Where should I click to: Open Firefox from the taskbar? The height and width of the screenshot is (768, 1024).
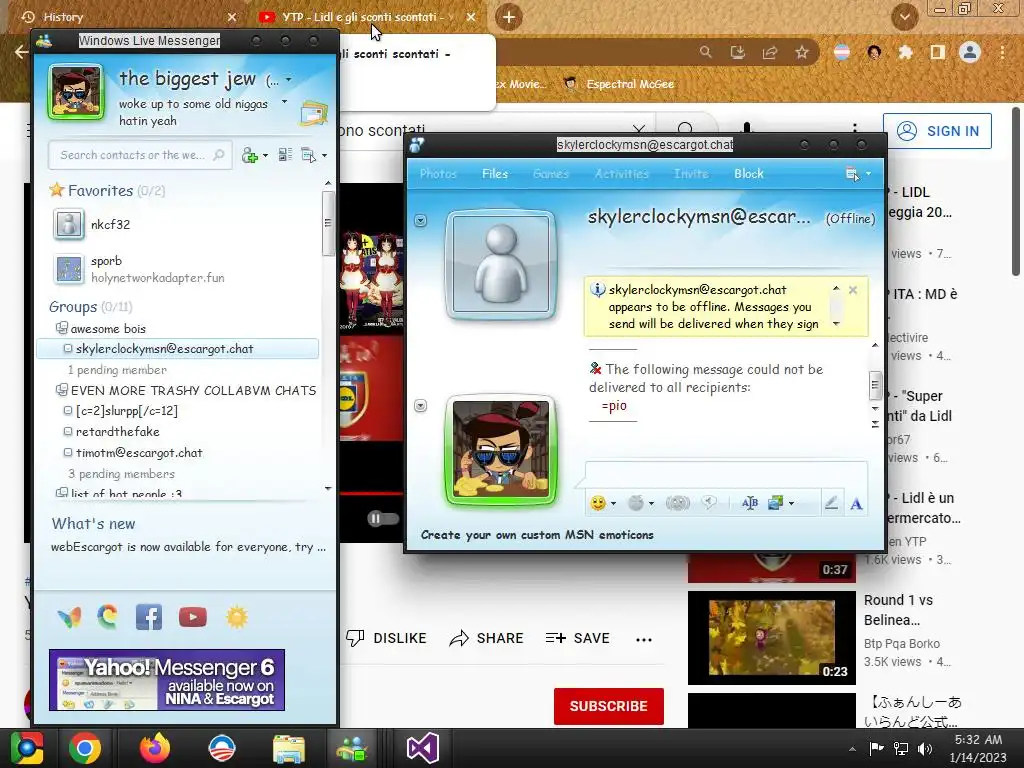155,748
